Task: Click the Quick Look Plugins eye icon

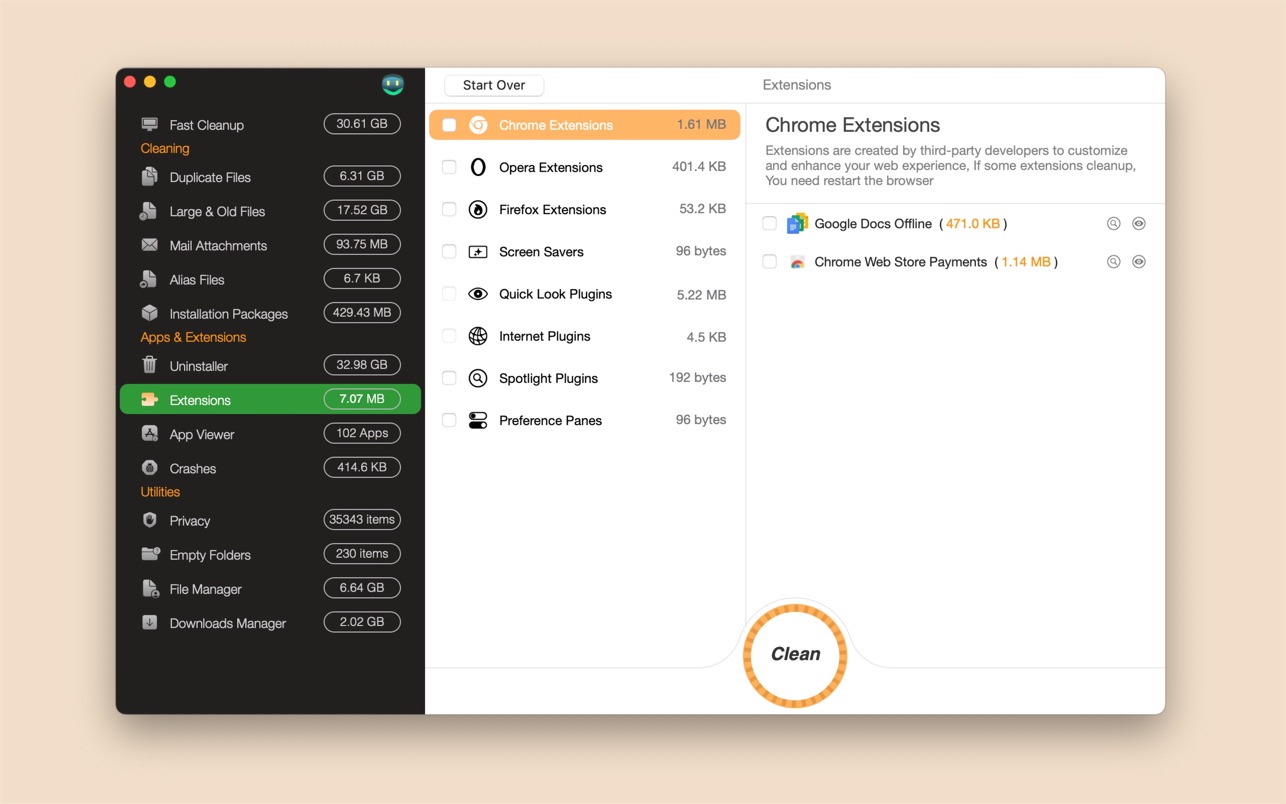Action: click(x=478, y=294)
